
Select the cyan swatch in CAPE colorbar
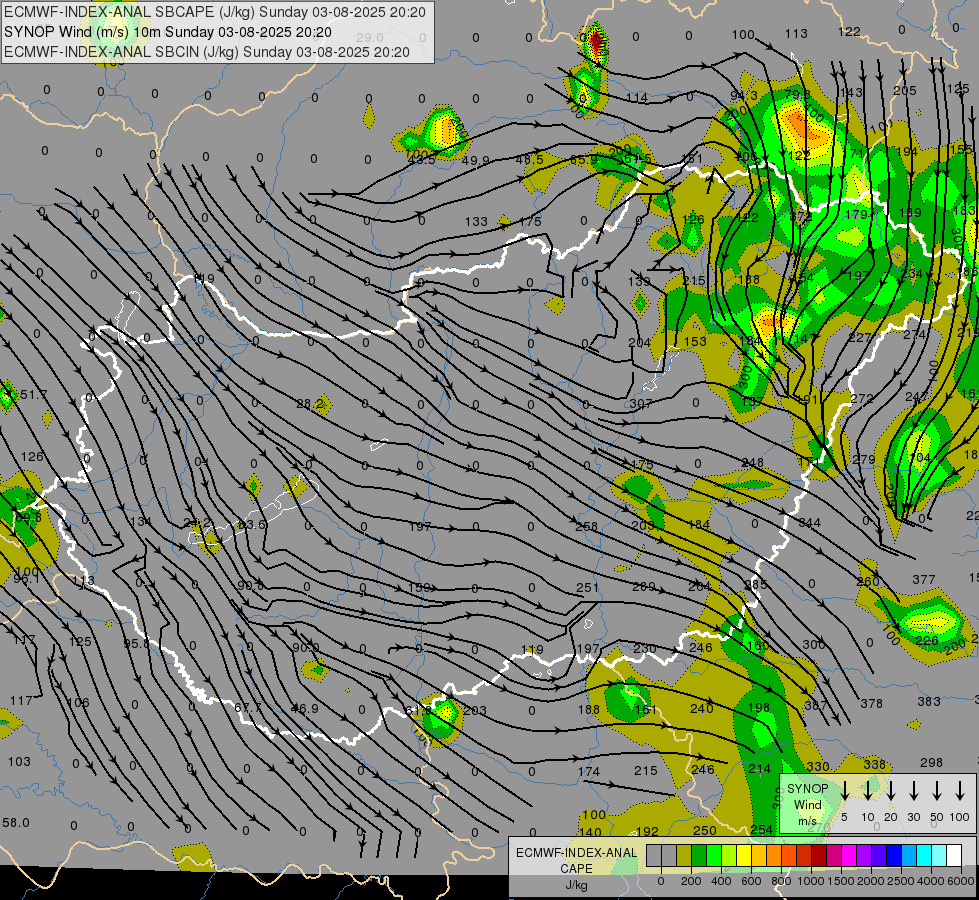[925, 856]
